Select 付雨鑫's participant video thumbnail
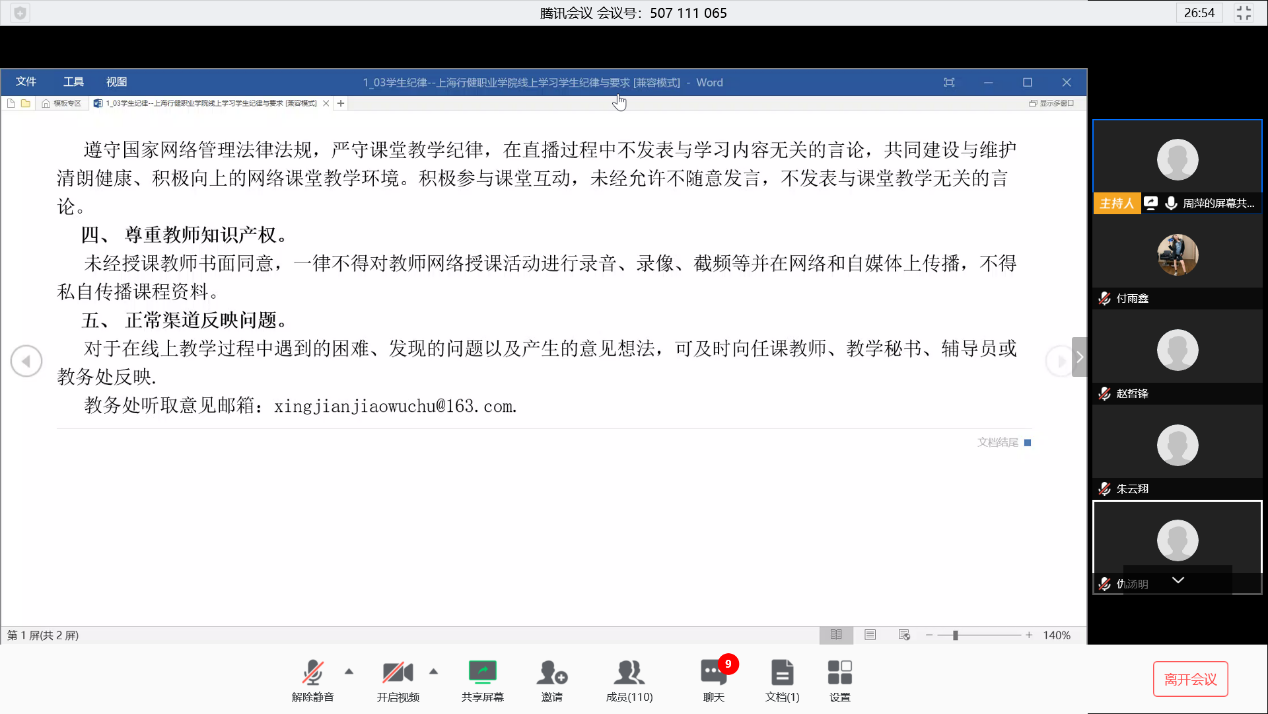Image resolution: width=1268 pixels, height=714 pixels. (1177, 255)
